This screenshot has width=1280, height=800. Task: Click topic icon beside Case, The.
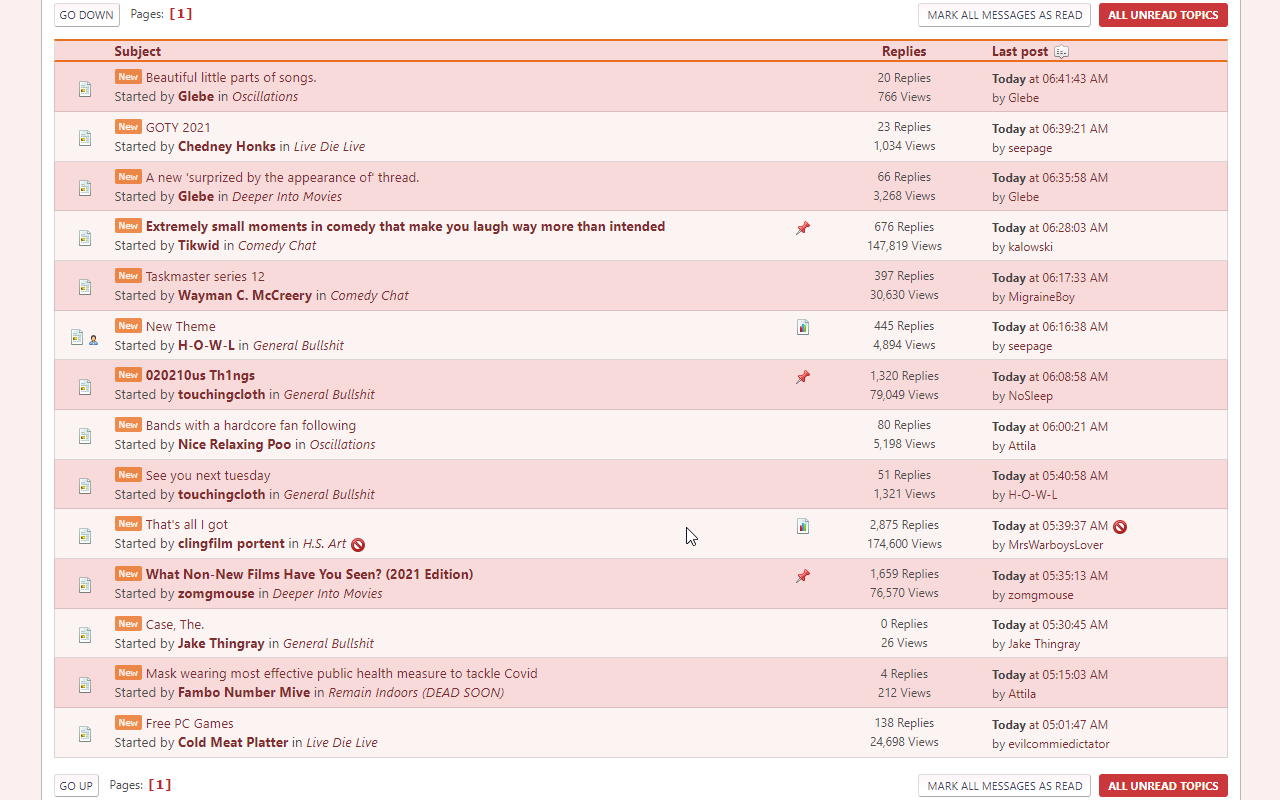coord(85,635)
